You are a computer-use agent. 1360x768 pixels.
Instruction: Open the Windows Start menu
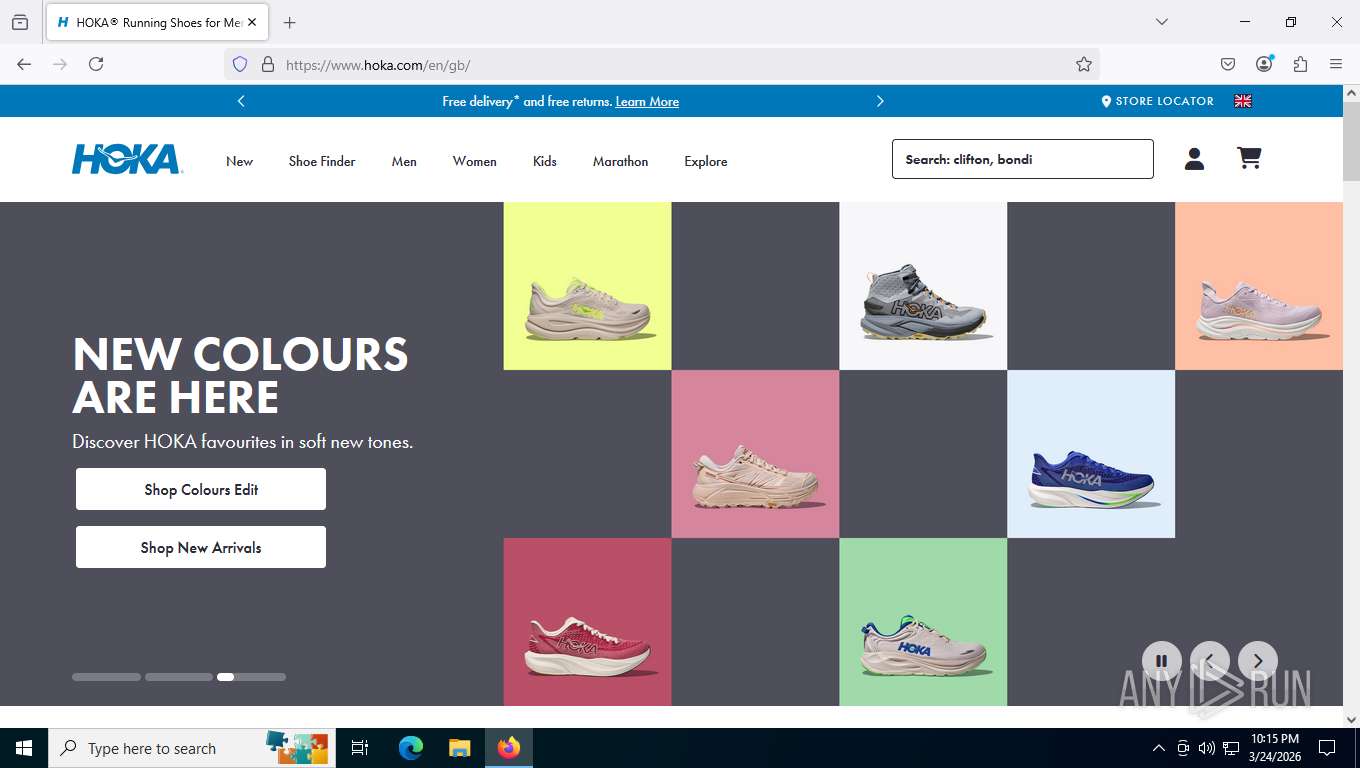(24, 748)
